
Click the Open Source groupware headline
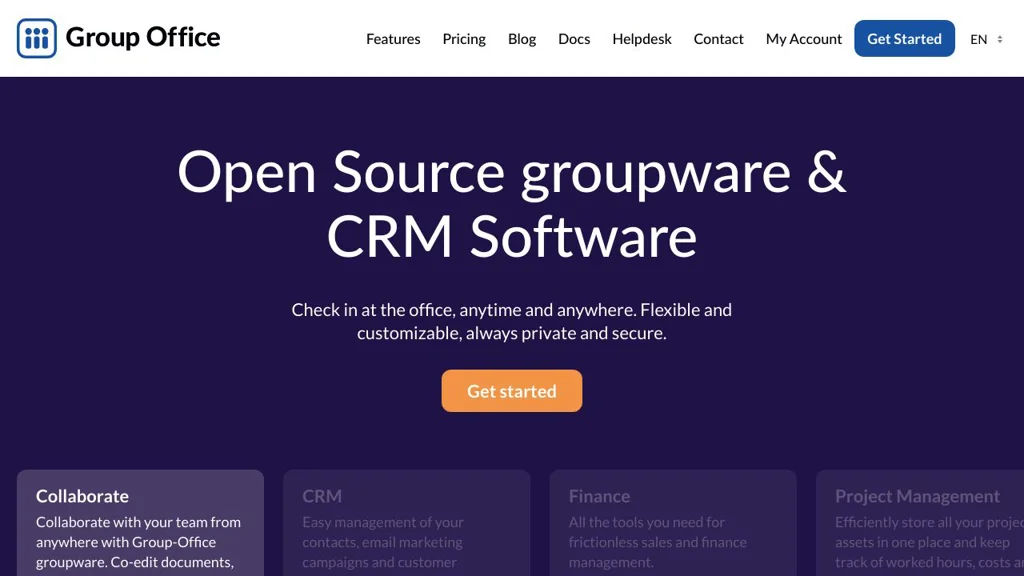coord(512,204)
